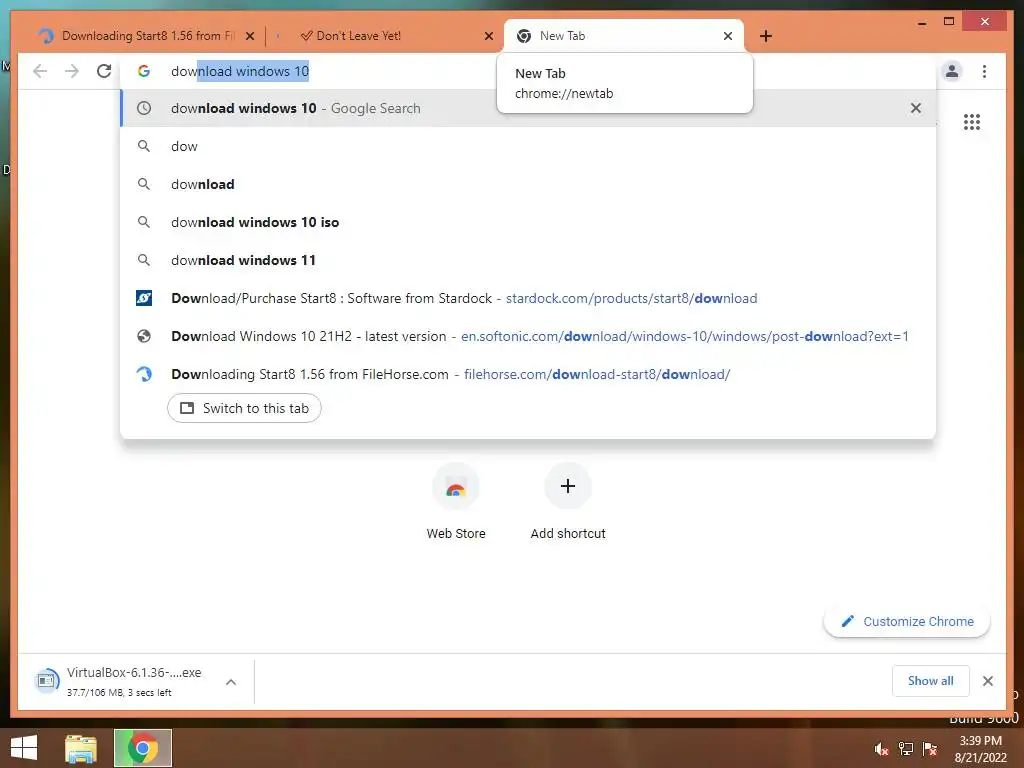This screenshot has width=1024, height=768.
Task: Pick the 'download windows 10 iso' suggestion
Action: click(528, 222)
